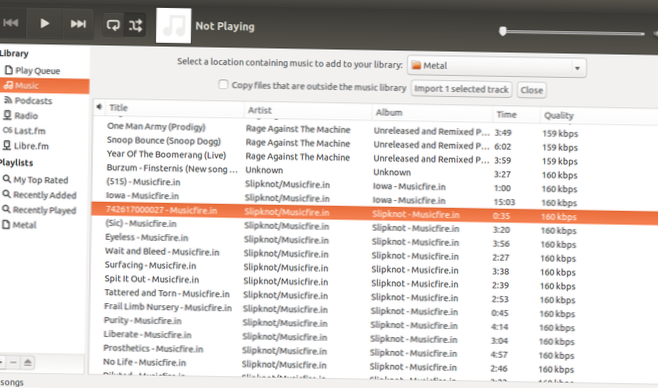This screenshot has width=658, height=388.
Task: Select Year Of The Boomerang (Live)
Action: (166, 154)
